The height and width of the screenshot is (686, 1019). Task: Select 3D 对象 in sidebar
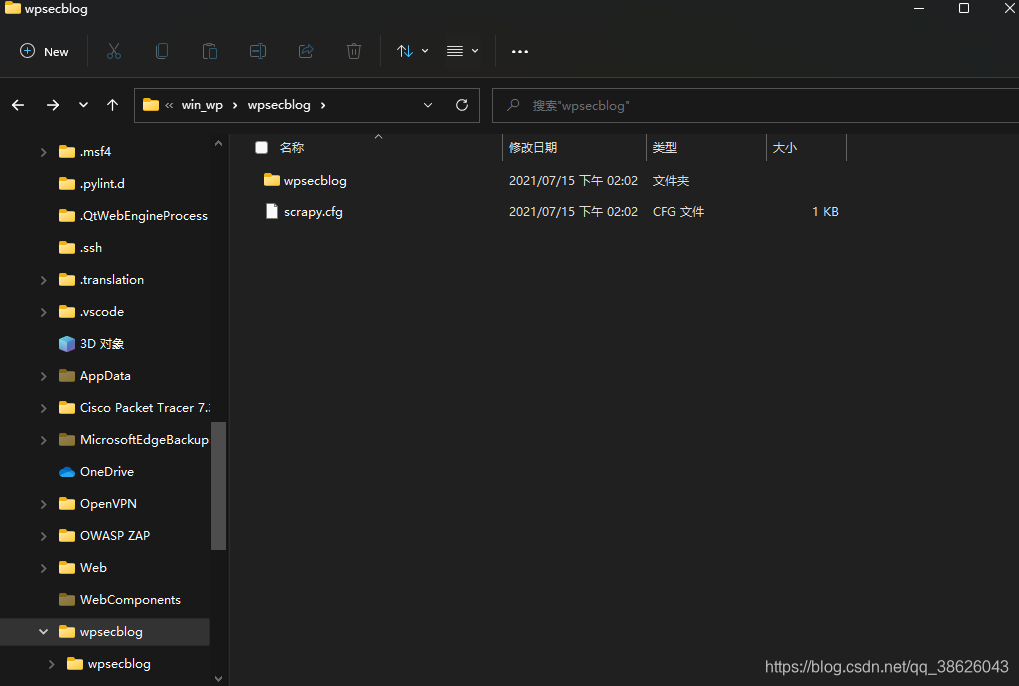pyautogui.click(x=102, y=344)
